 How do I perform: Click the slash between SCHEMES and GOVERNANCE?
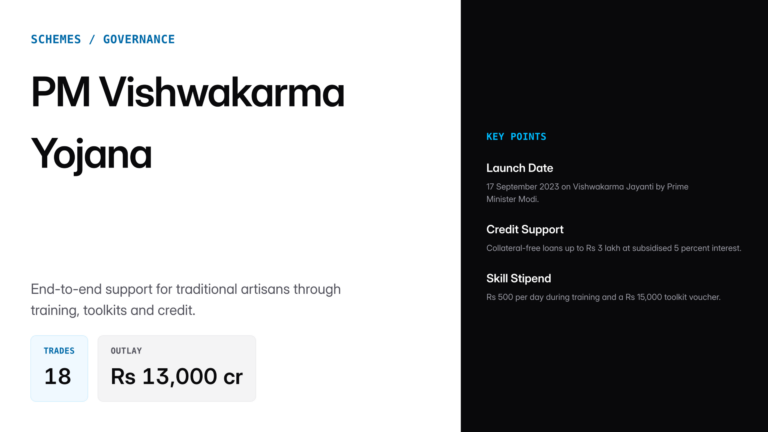[x=92, y=40]
